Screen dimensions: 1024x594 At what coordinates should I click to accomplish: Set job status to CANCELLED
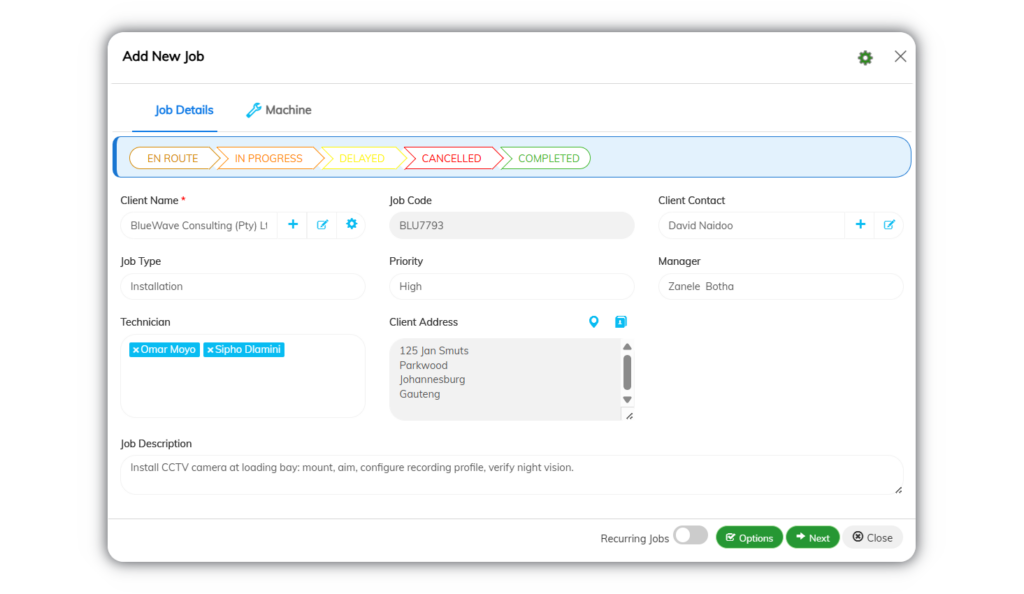click(x=451, y=158)
